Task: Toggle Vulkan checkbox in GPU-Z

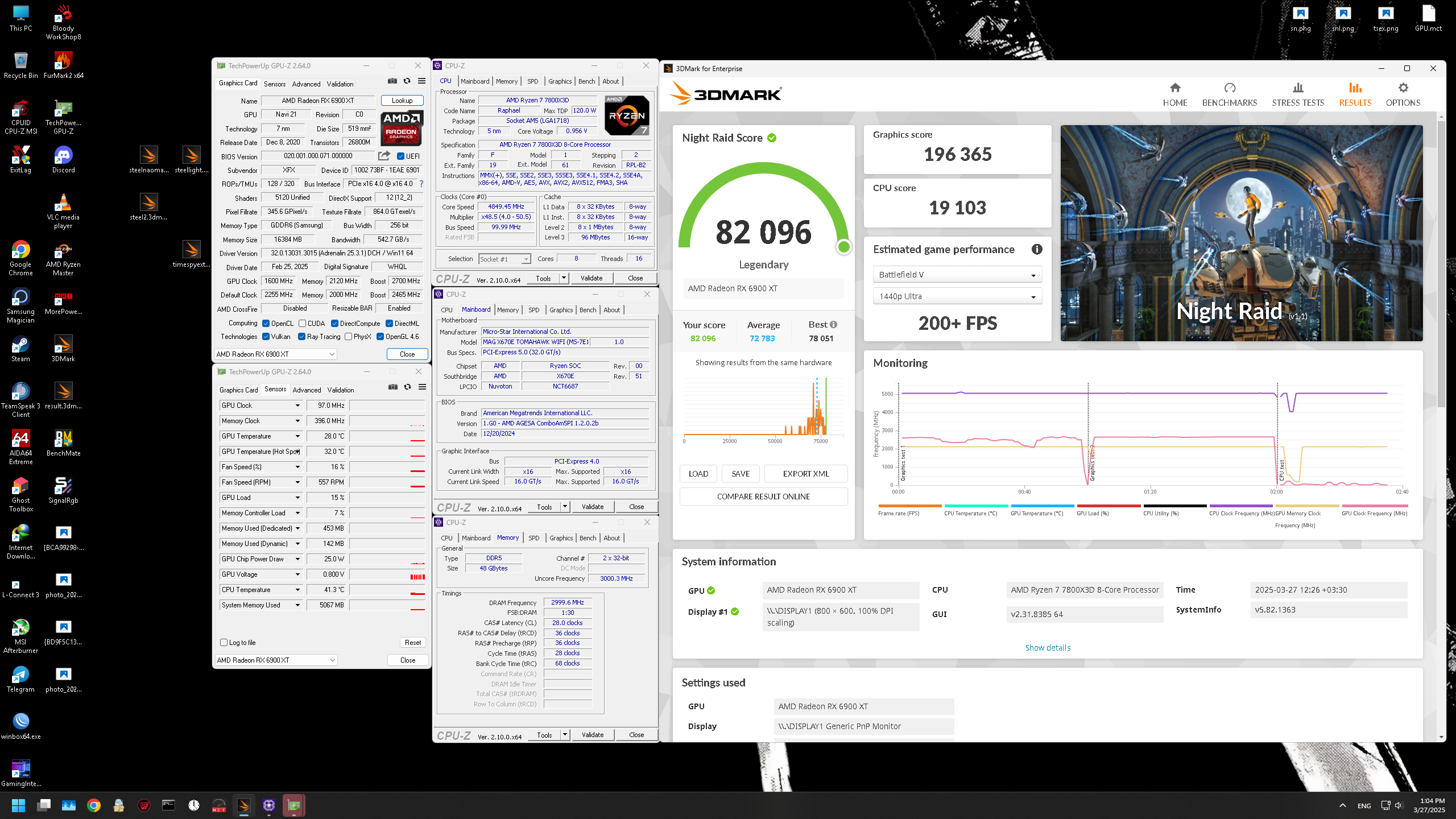Action: click(266, 336)
